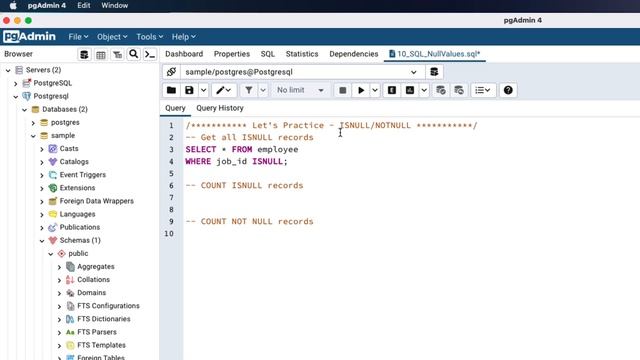Collapse the Servers (2) node
Image resolution: width=640 pixels, height=360 pixels.
click(8, 70)
